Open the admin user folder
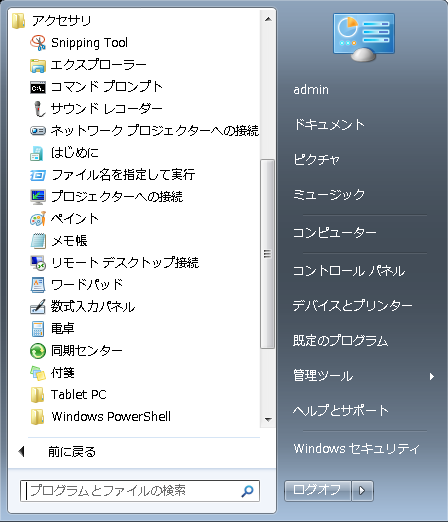Viewport: 448px width, 522px height. pyautogui.click(x=311, y=90)
